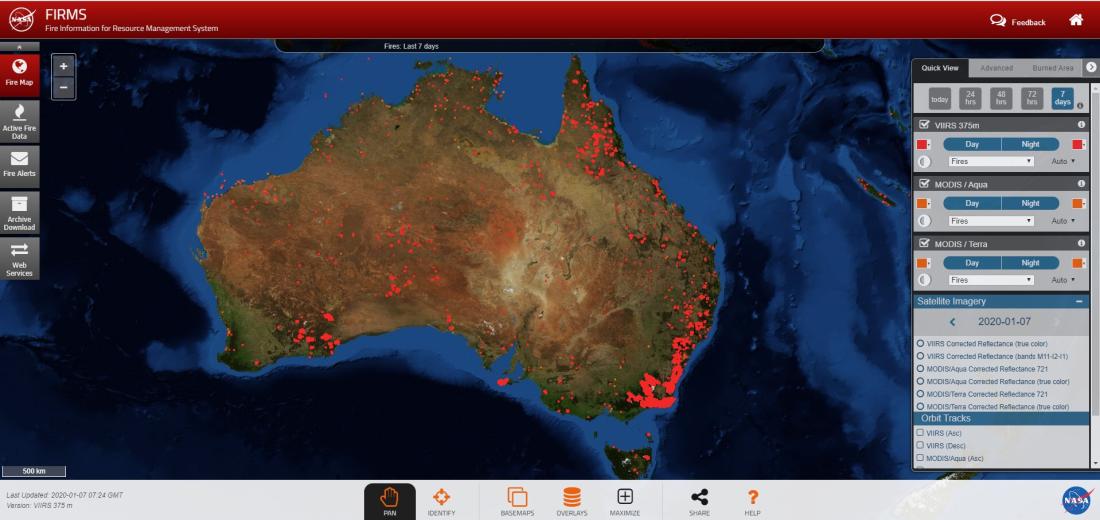Screen dimensions: 1100x520
Task: Open VIIRS 375m Fires dropdown
Action: pyautogui.click(x=991, y=161)
